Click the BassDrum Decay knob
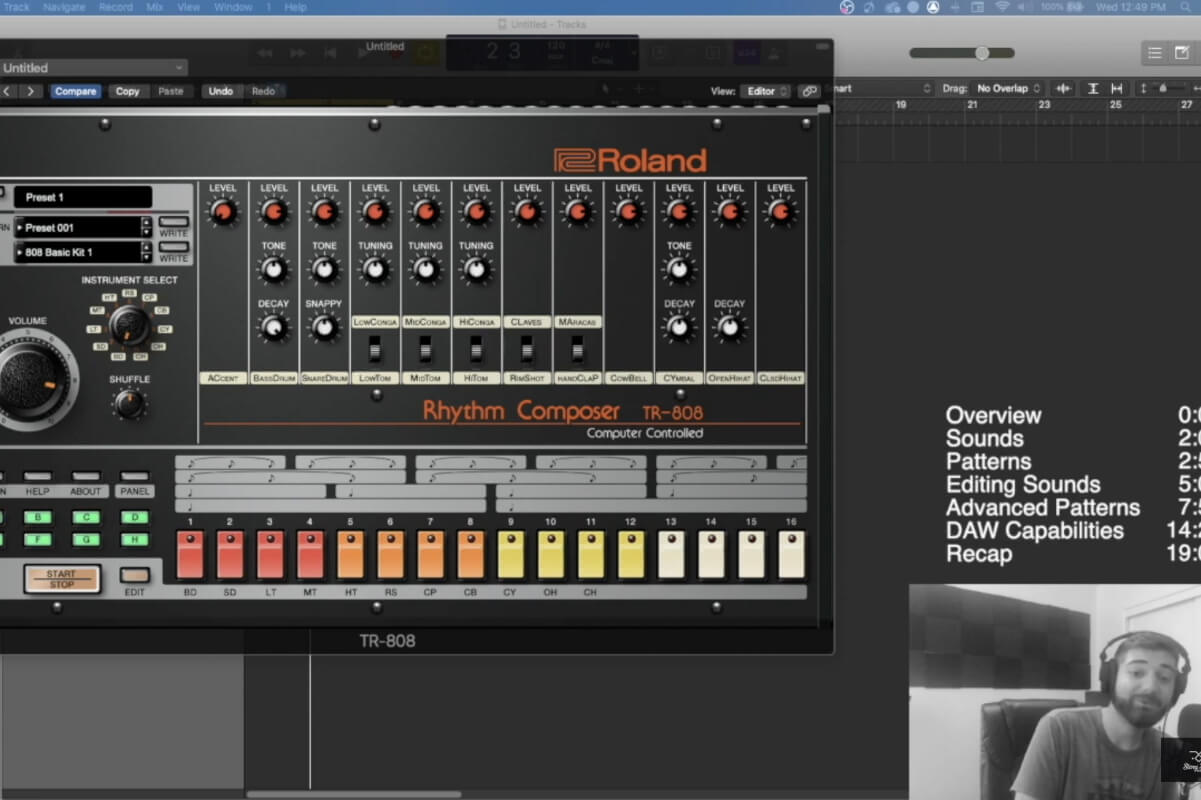 (273, 327)
